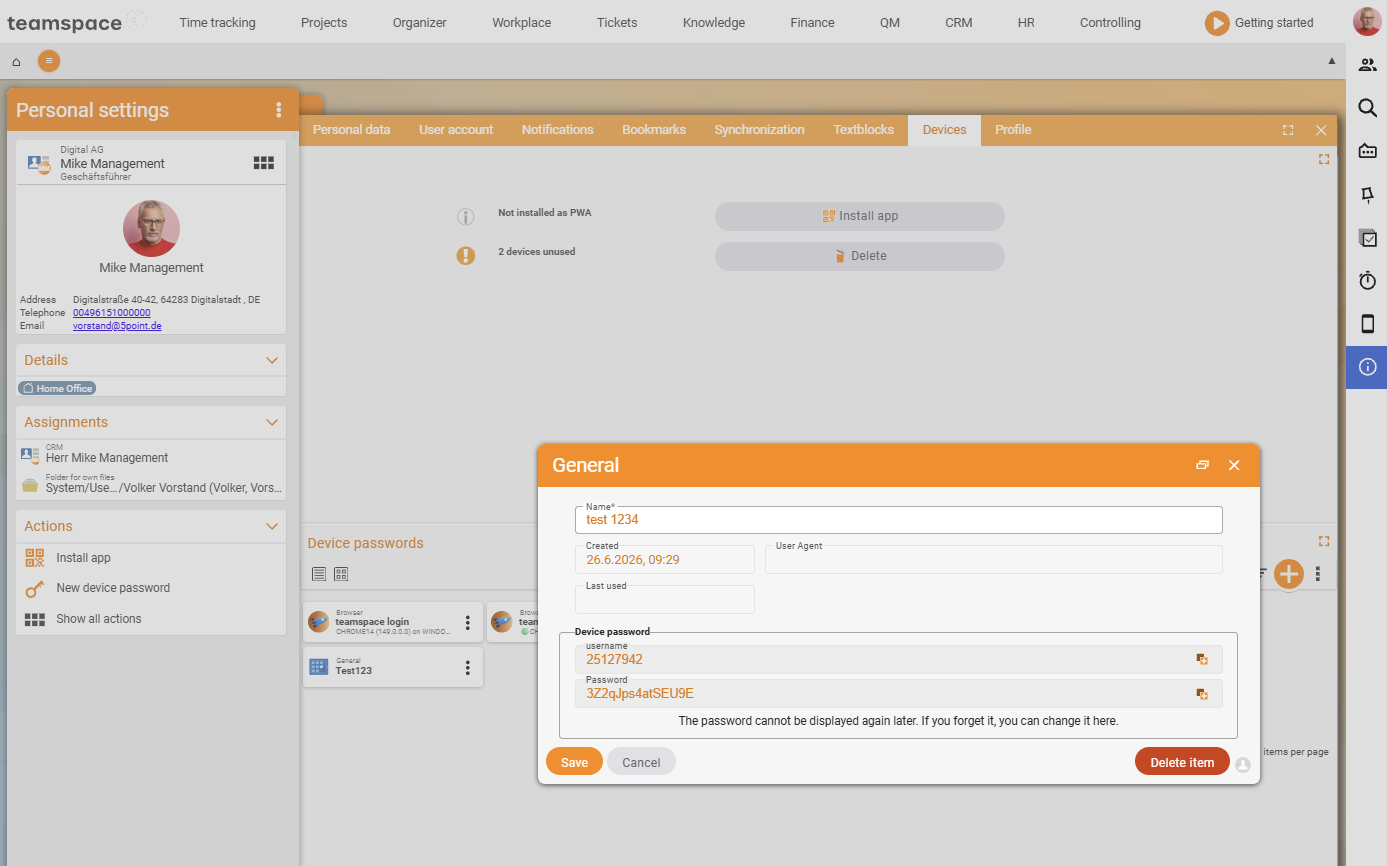Viewport: 1387px width, 866px height.
Task: Add a new device password with plus icon
Action: (1289, 574)
